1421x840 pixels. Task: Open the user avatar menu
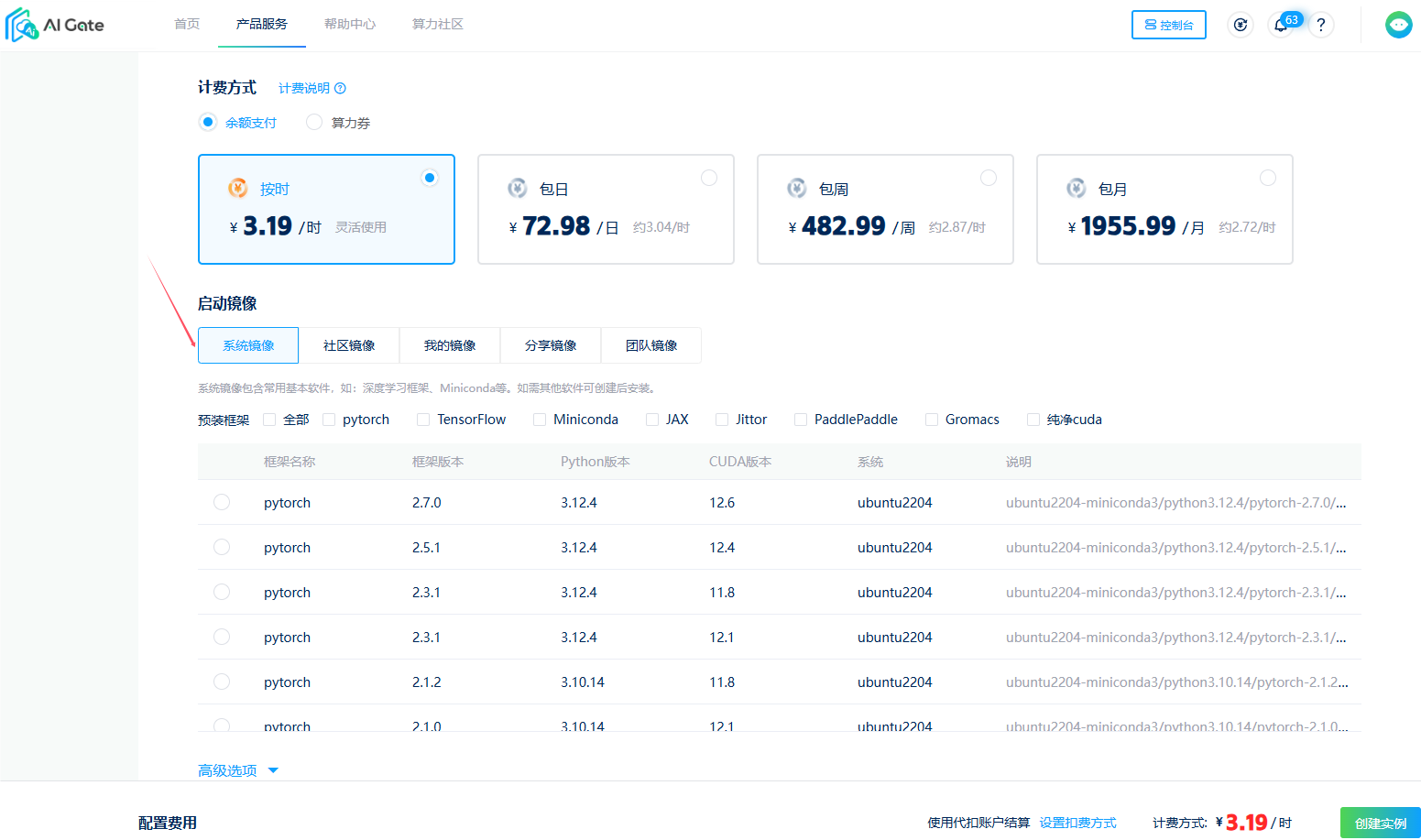[x=1398, y=25]
